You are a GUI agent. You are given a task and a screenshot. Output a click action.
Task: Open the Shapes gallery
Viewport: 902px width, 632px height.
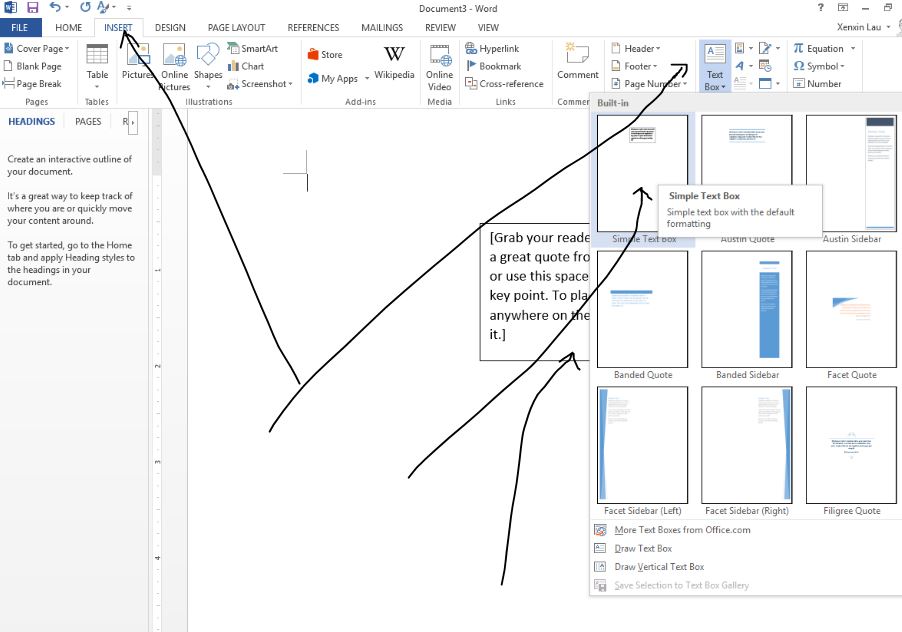[208, 62]
